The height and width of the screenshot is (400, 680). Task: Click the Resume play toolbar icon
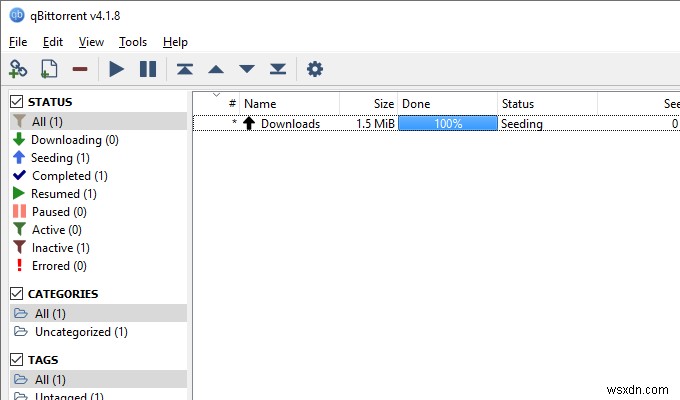pos(116,69)
